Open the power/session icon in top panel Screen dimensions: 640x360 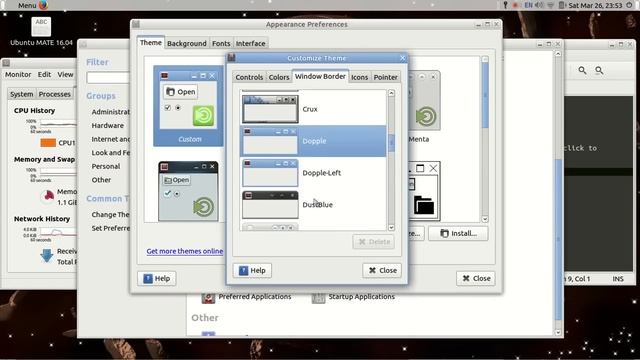pyautogui.click(x=629, y=5)
